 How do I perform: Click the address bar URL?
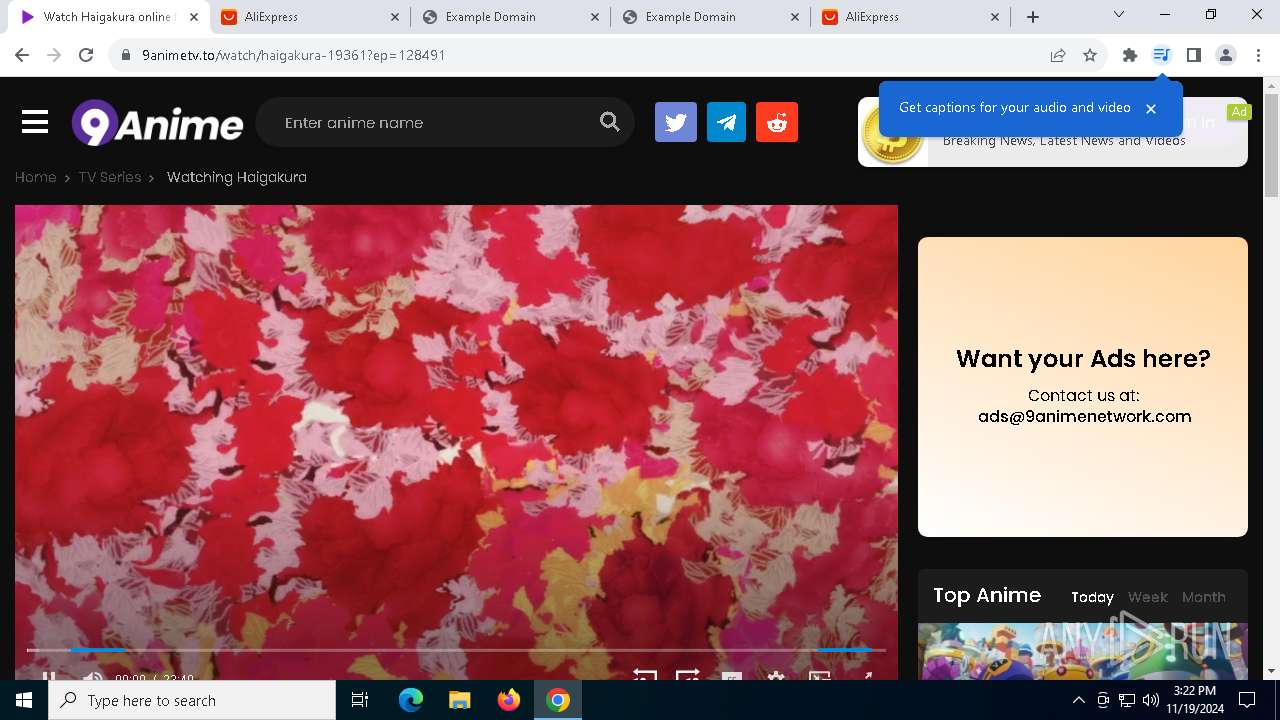(x=293, y=55)
